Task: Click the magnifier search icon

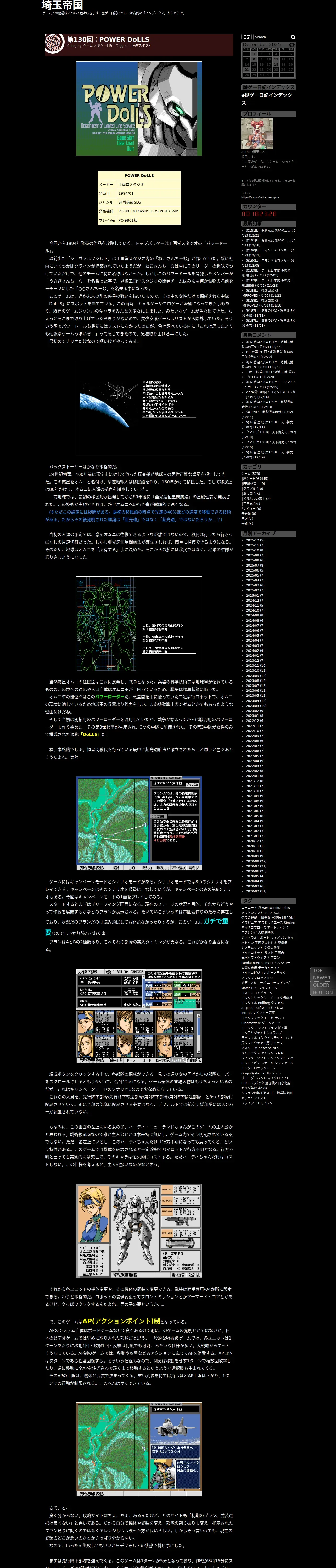Action: click(x=293, y=37)
